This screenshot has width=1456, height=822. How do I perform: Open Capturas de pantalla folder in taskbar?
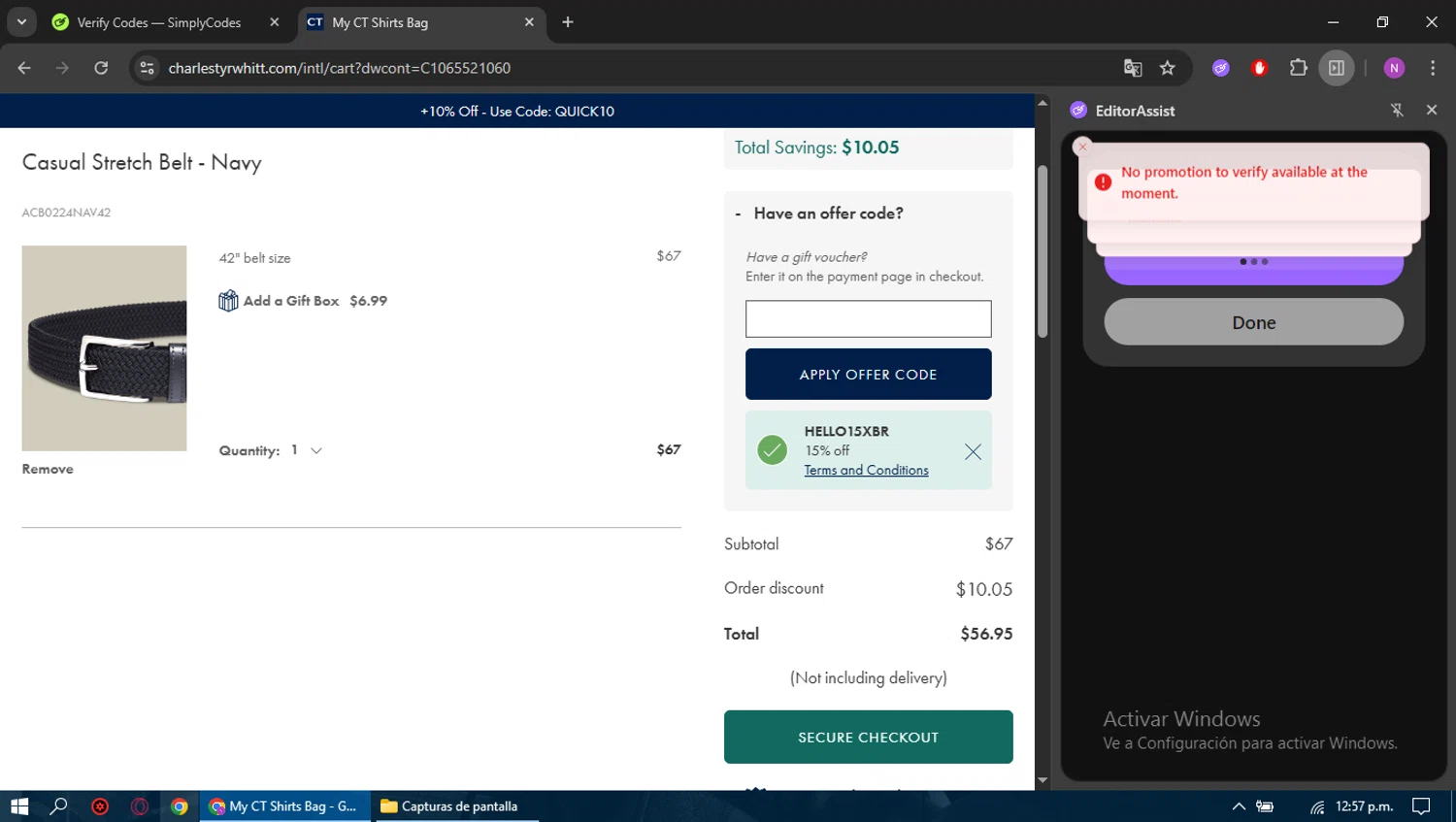454,806
